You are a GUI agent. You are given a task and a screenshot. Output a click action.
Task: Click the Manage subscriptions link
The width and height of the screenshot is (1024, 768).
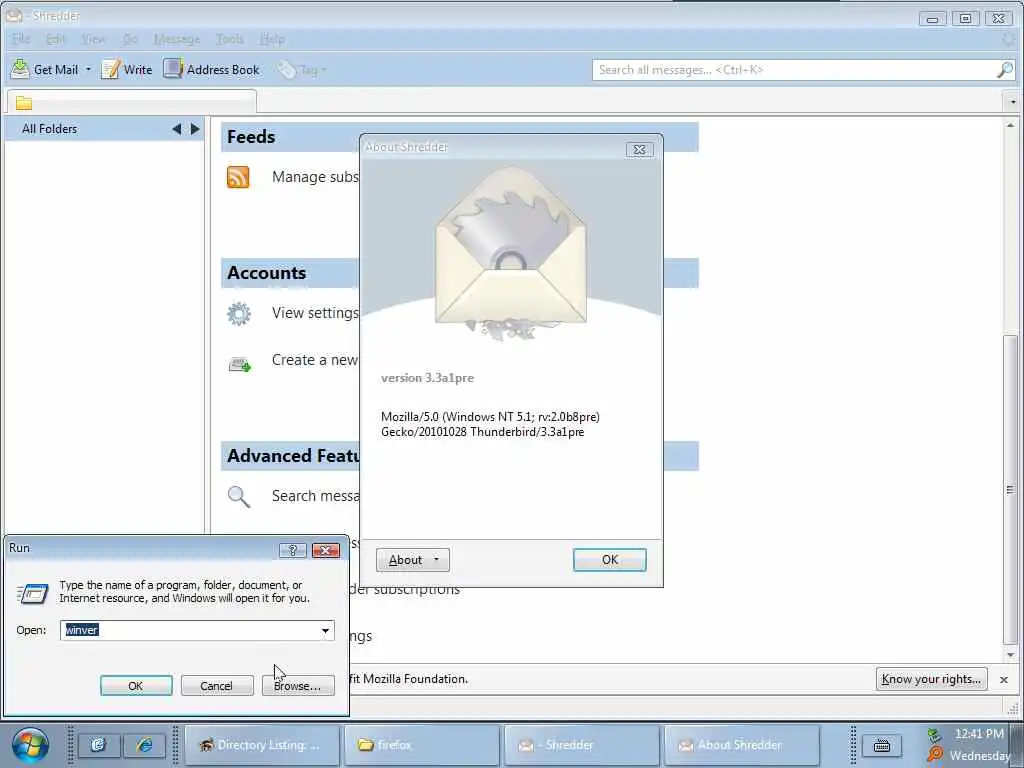[x=315, y=177]
